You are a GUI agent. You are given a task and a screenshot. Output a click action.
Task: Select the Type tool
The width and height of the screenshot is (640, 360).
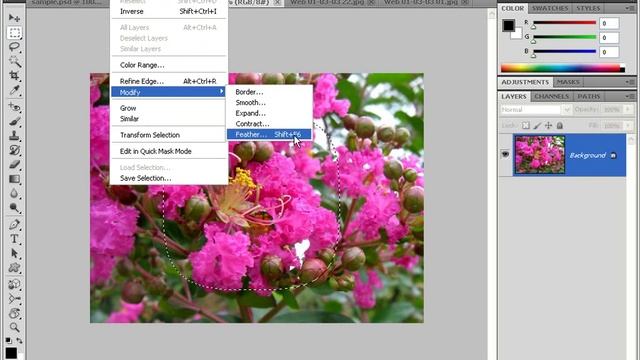pos(14,239)
